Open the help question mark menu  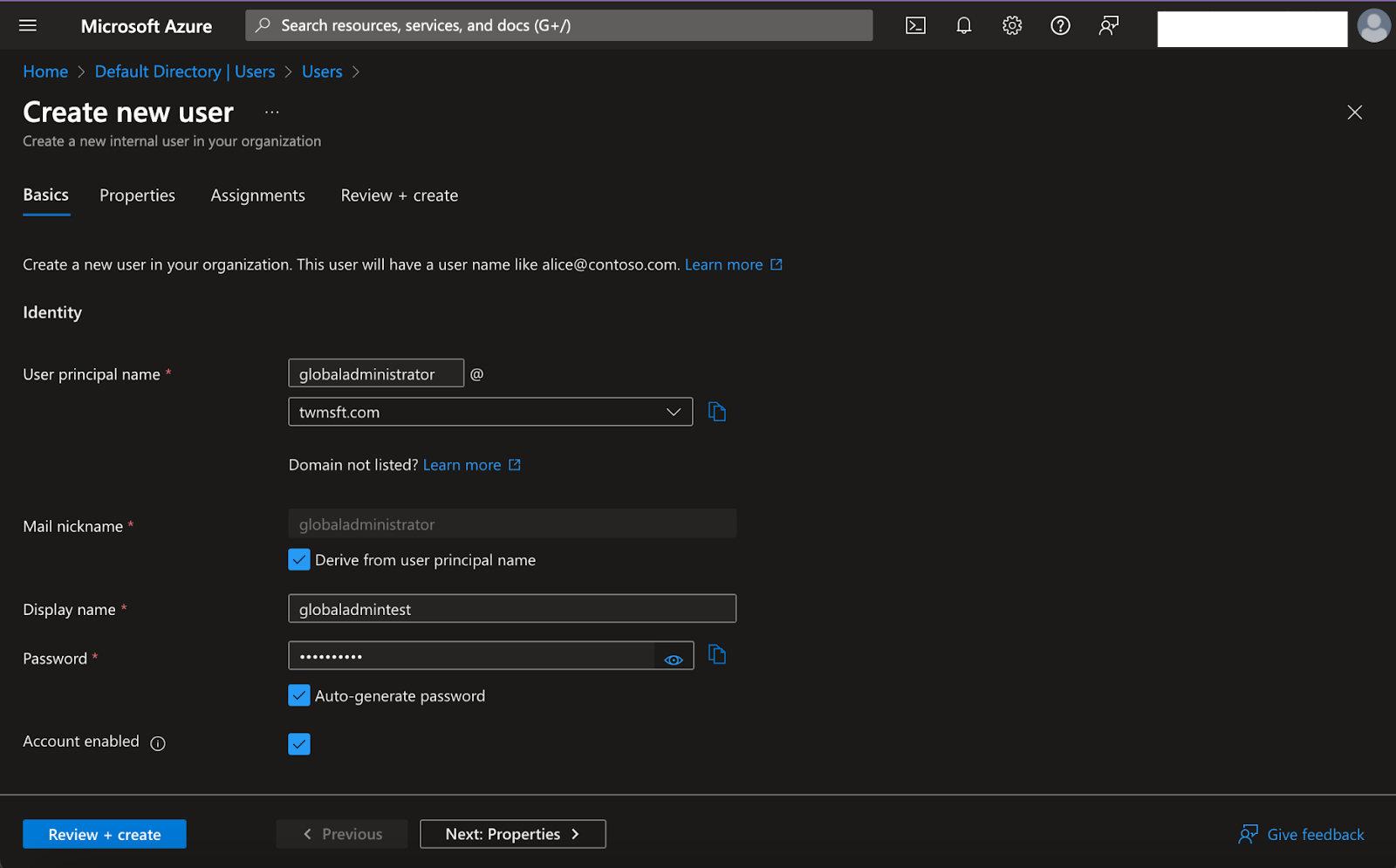(x=1060, y=25)
